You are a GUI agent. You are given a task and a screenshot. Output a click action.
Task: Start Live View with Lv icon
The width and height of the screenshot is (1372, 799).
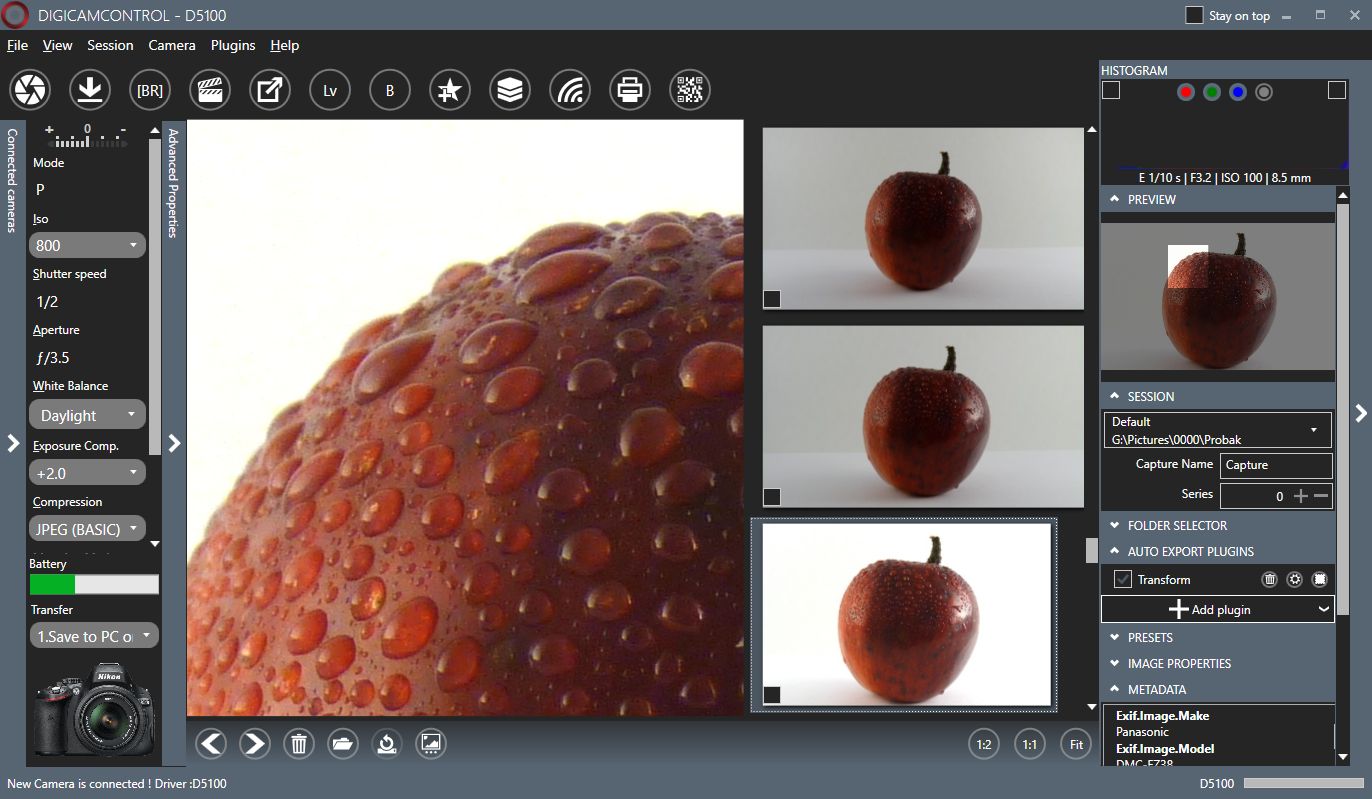[330, 90]
